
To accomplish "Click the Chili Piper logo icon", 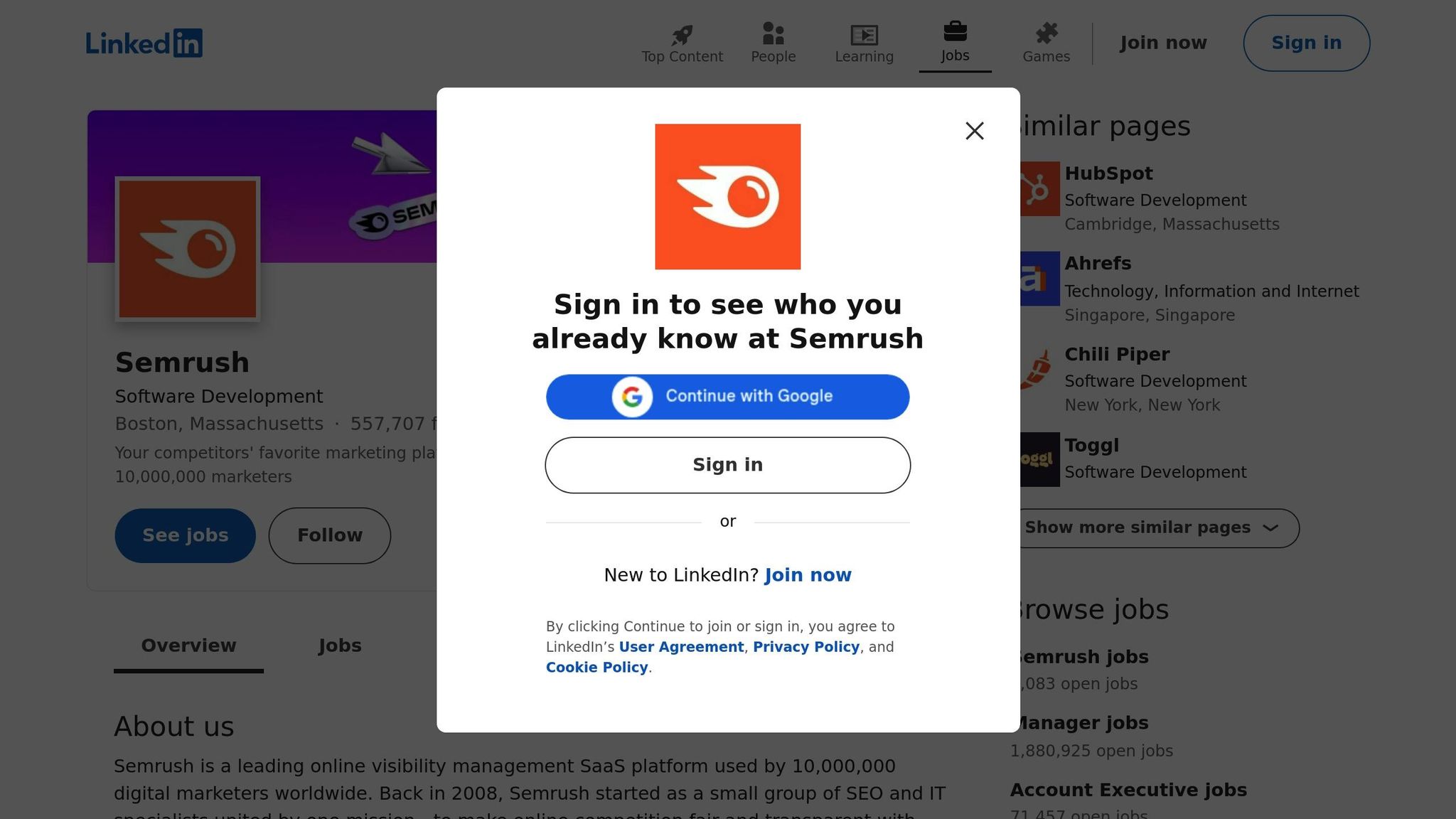I will (1039, 369).
